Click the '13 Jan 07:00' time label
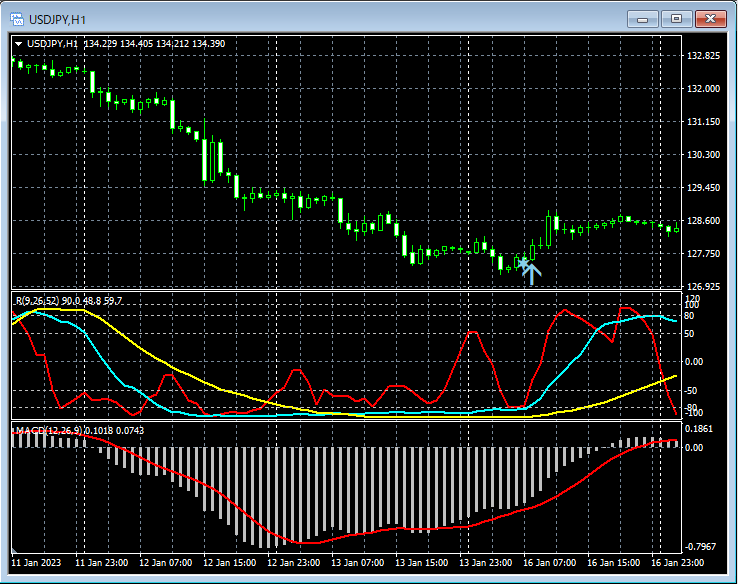Screen dimensions: 739x584 coord(358,563)
